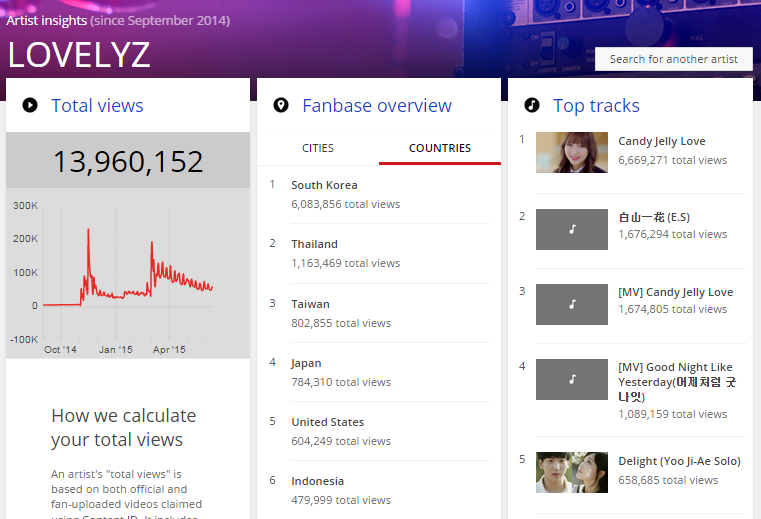
Task: Click 479,999 total views under Indonesia
Action: [341, 500]
